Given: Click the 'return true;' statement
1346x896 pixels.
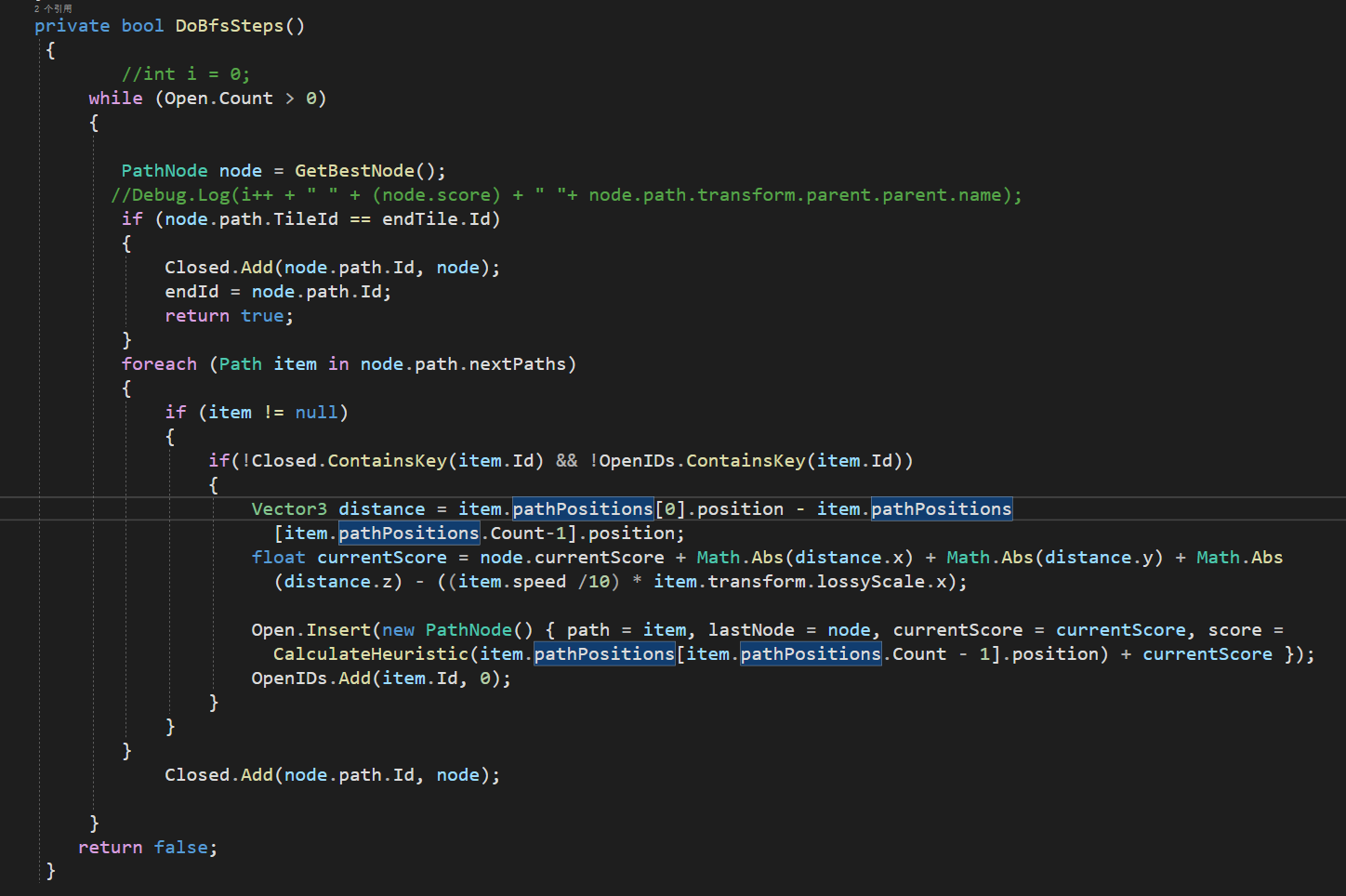Looking at the screenshot, I should 230,316.
